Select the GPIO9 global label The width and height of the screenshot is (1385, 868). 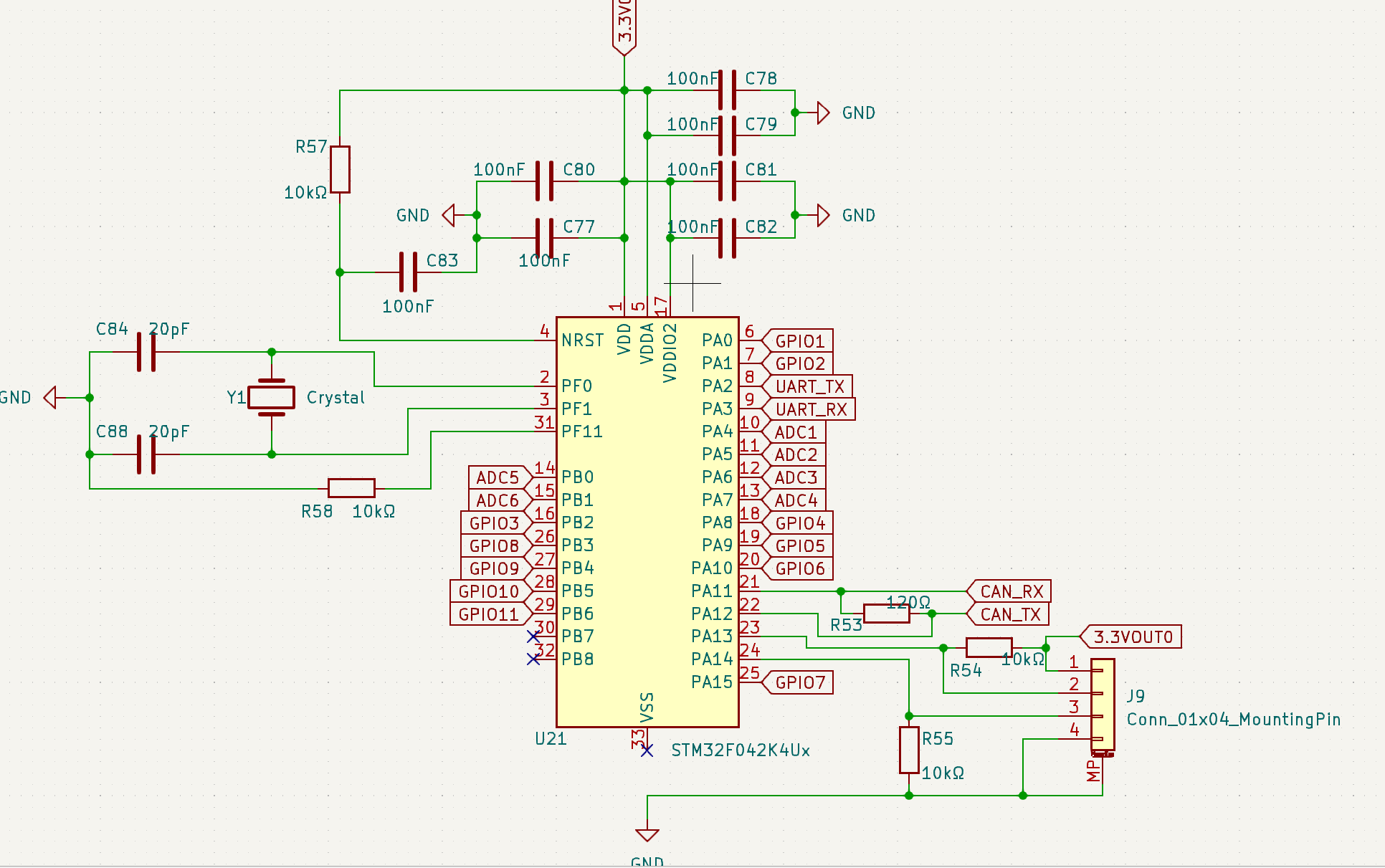(498, 569)
